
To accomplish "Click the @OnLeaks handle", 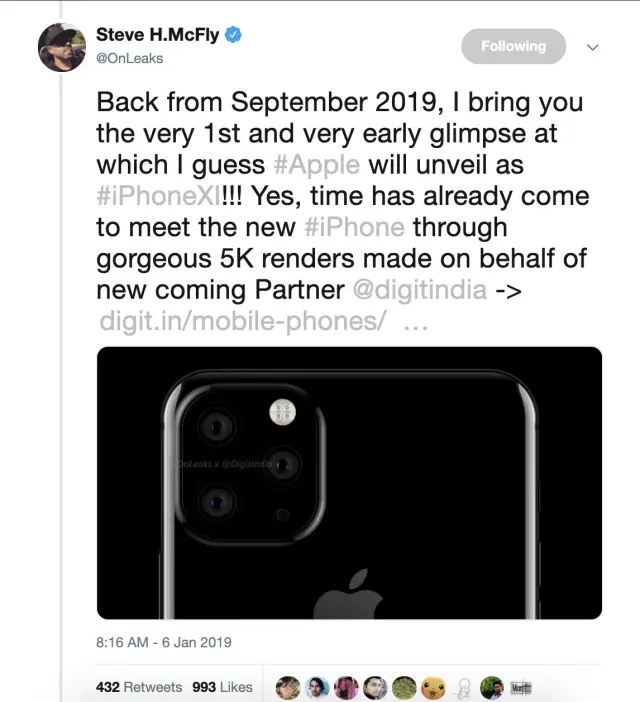I will [129, 58].
